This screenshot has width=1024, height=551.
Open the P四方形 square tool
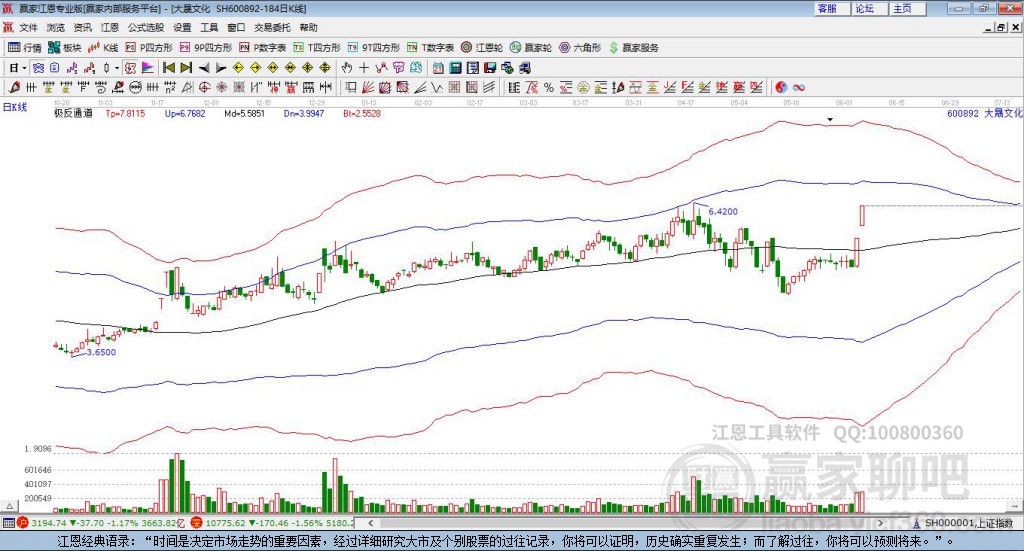point(149,48)
